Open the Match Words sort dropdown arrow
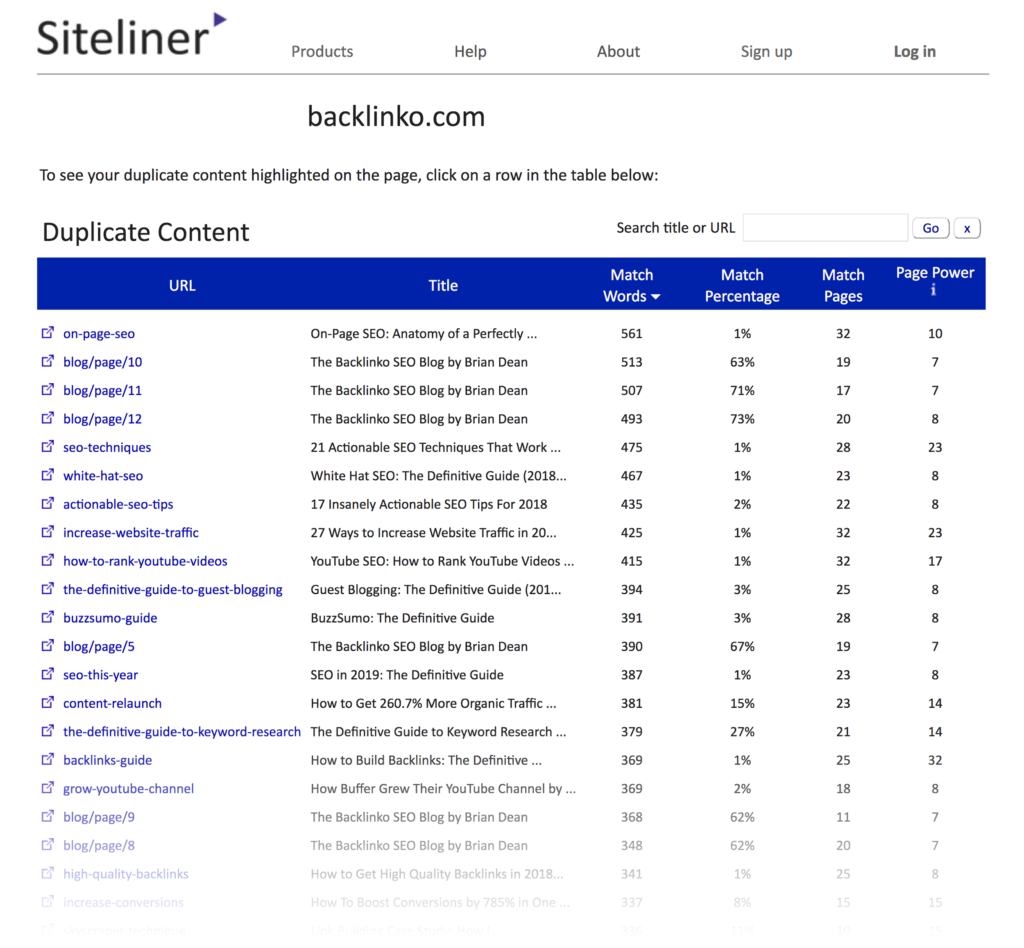This screenshot has width=1024, height=948. (658, 296)
